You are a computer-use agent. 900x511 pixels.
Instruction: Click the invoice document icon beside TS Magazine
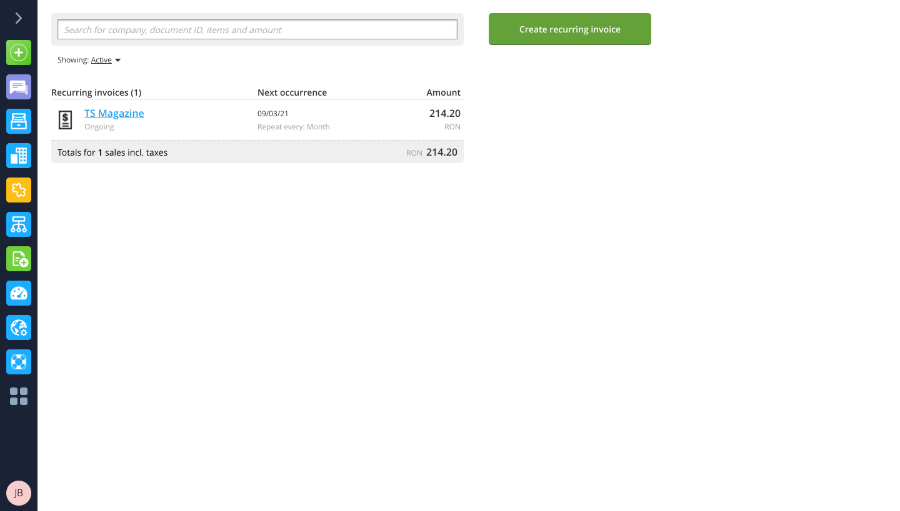pos(65,120)
